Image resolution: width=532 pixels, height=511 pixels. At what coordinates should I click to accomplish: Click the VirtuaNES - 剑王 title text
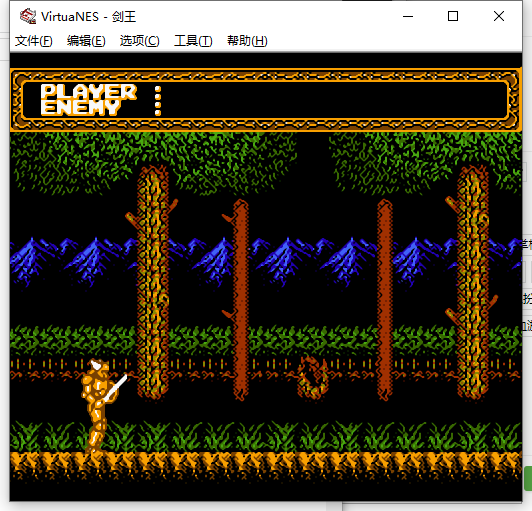(89, 17)
